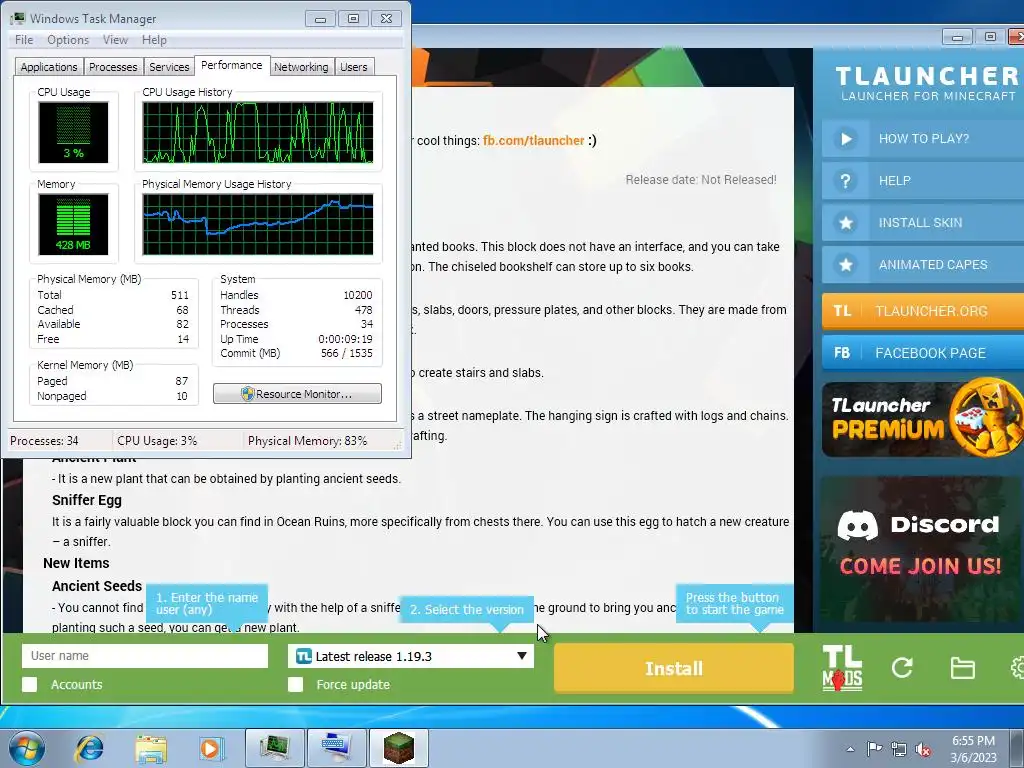Viewport: 1024px width, 768px height.
Task: Click the New Items heading
Action: point(76,563)
